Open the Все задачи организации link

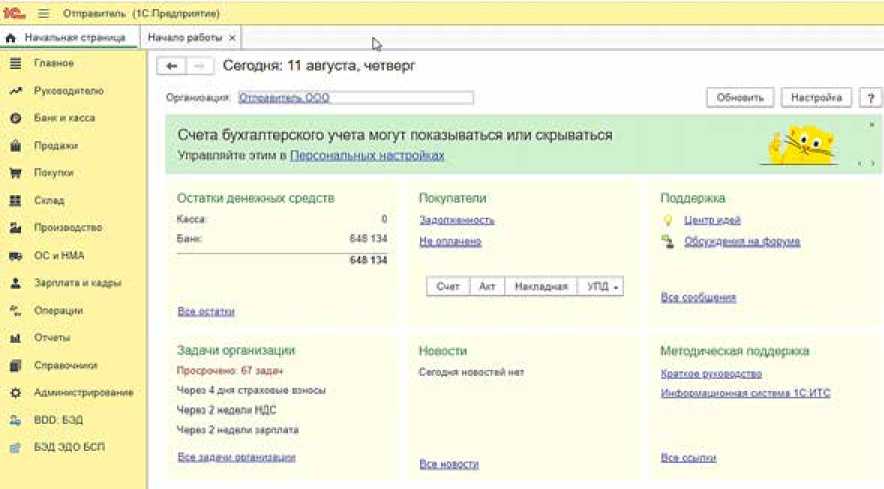pyautogui.click(x=236, y=457)
